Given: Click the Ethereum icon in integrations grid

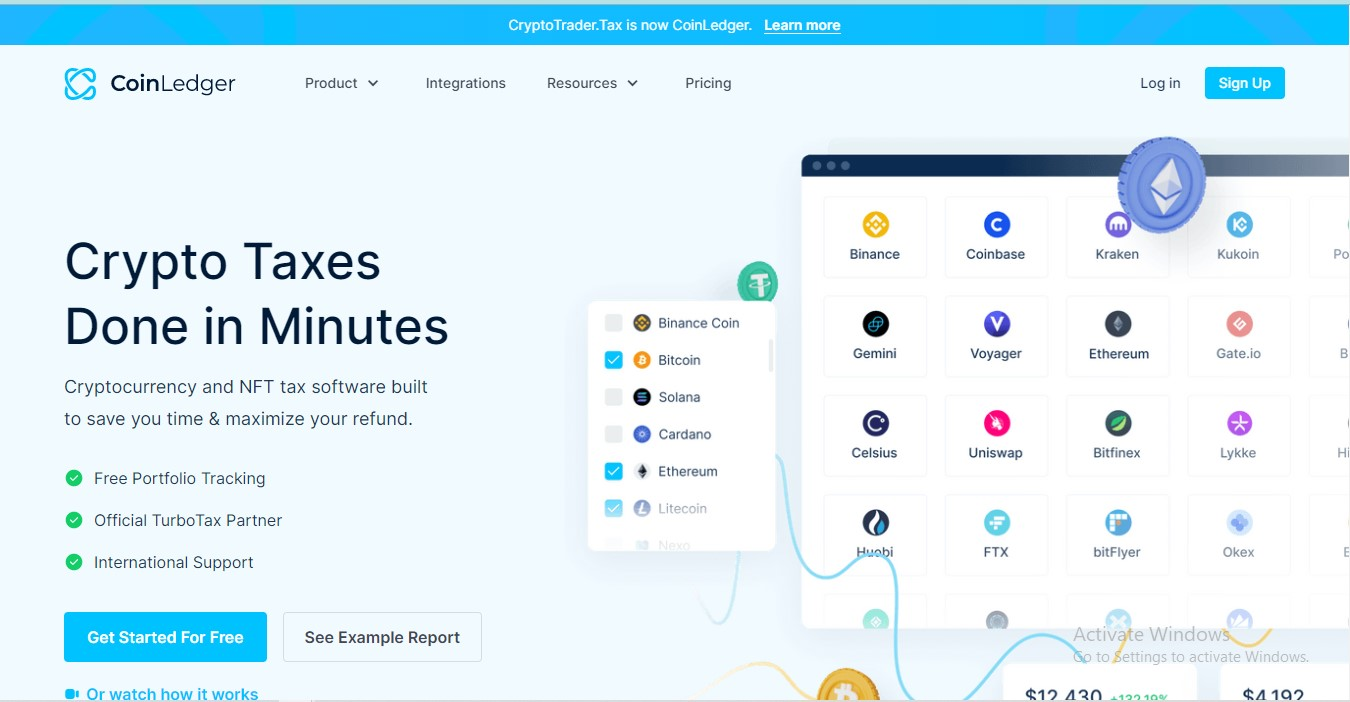Looking at the screenshot, I should [x=1117, y=324].
